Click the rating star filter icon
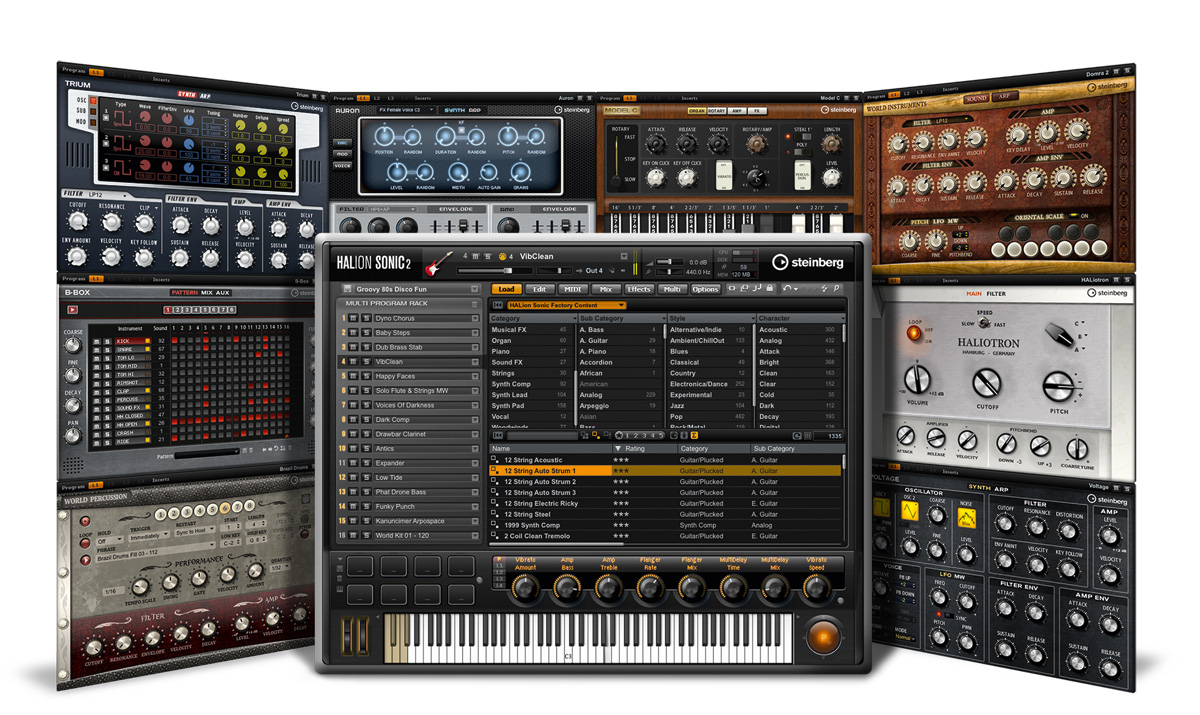 pos(619,435)
